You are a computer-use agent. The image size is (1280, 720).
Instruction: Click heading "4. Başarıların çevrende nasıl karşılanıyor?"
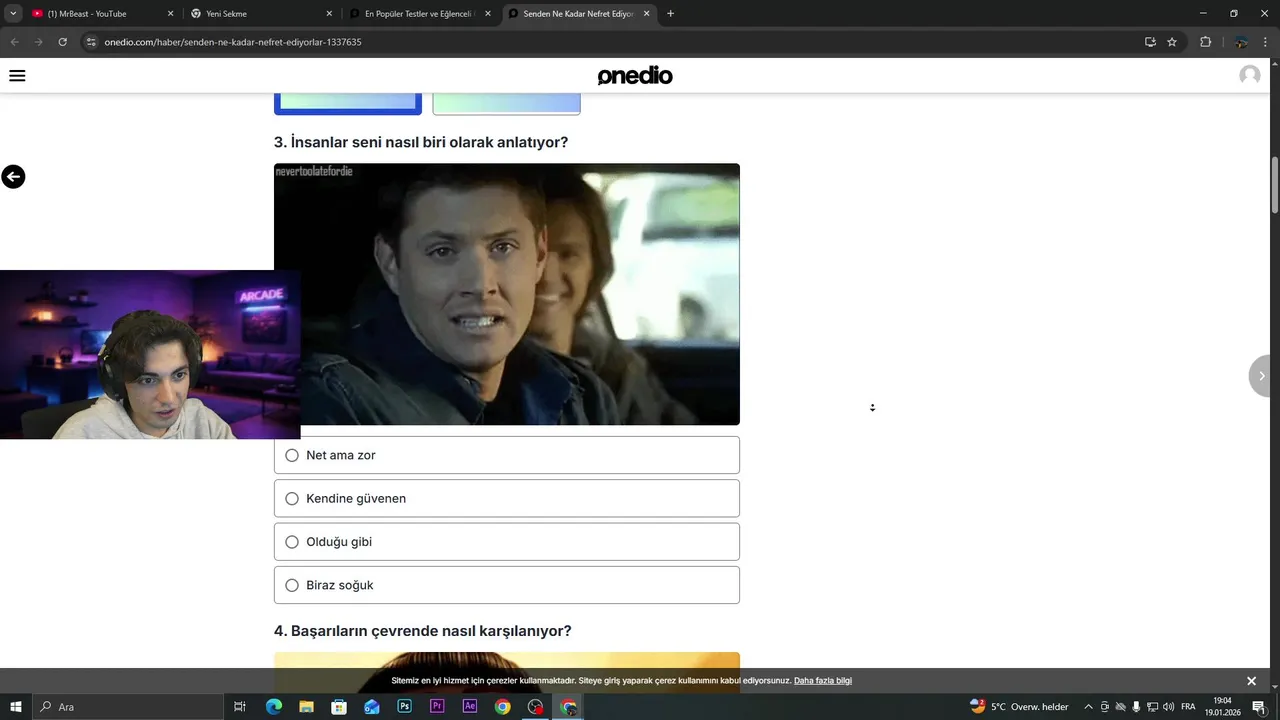423,631
